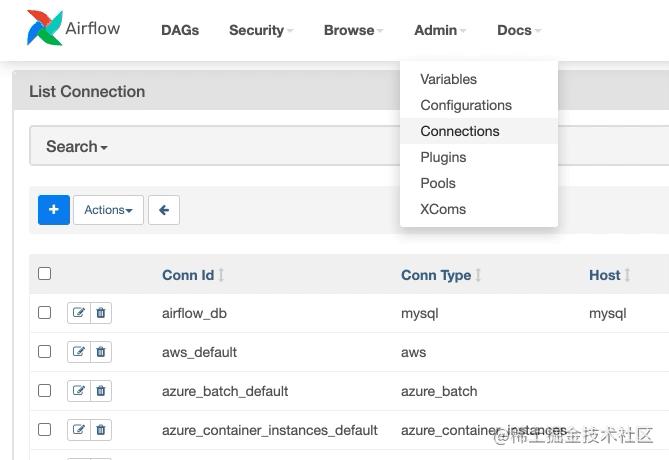The image size is (669, 460).
Task: Click the Host column header
Action: (x=604, y=275)
